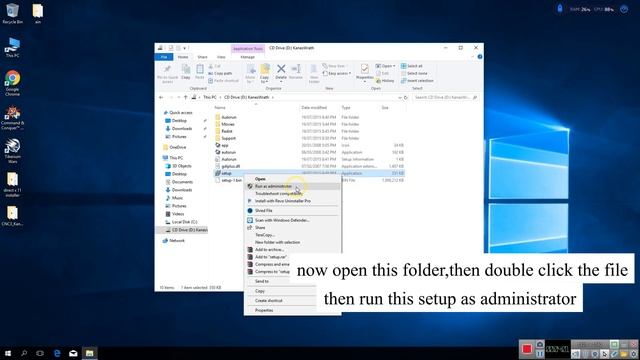Click Invert selection in the ribbon

(417, 81)
